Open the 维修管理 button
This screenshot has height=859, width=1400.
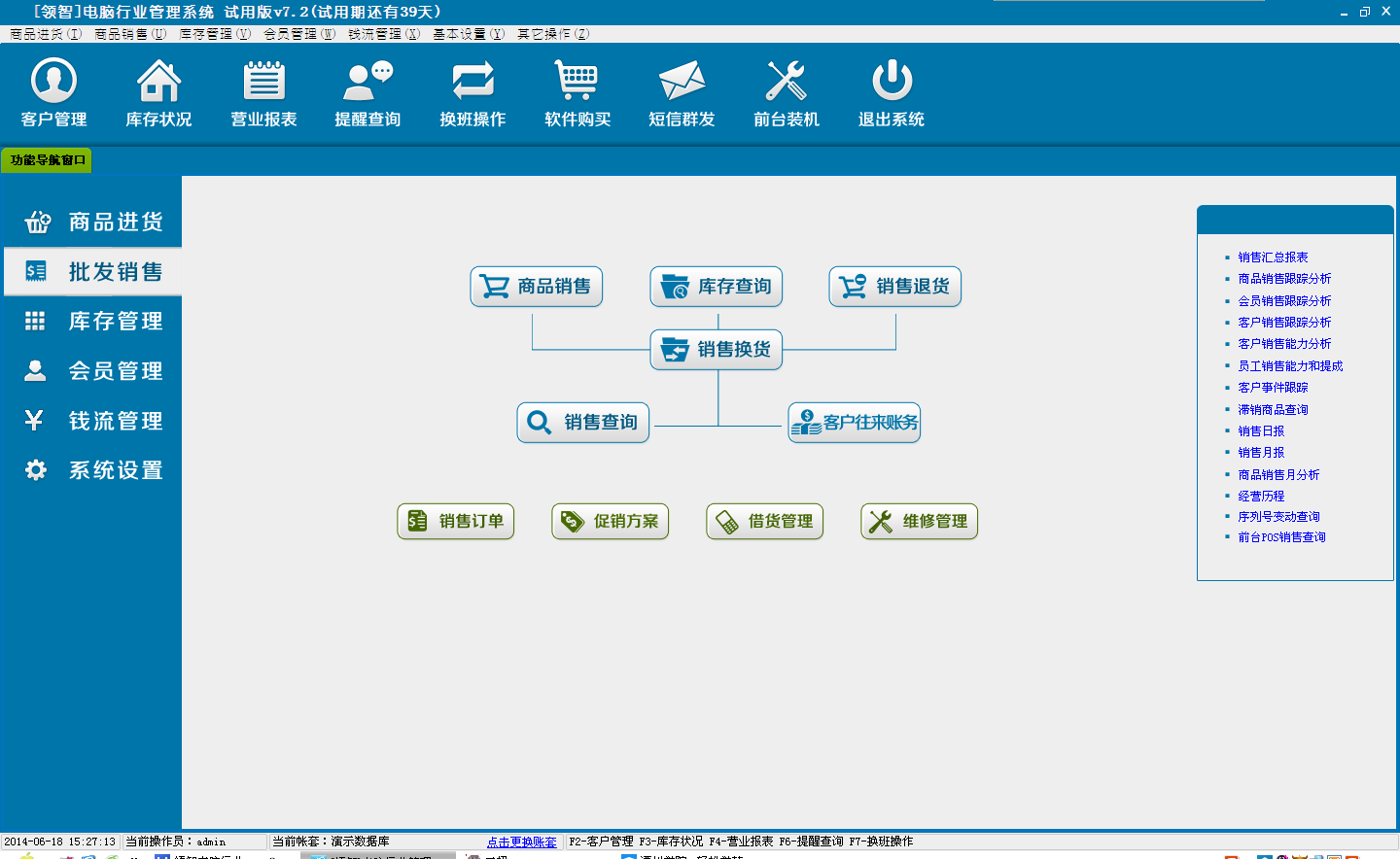919,522
